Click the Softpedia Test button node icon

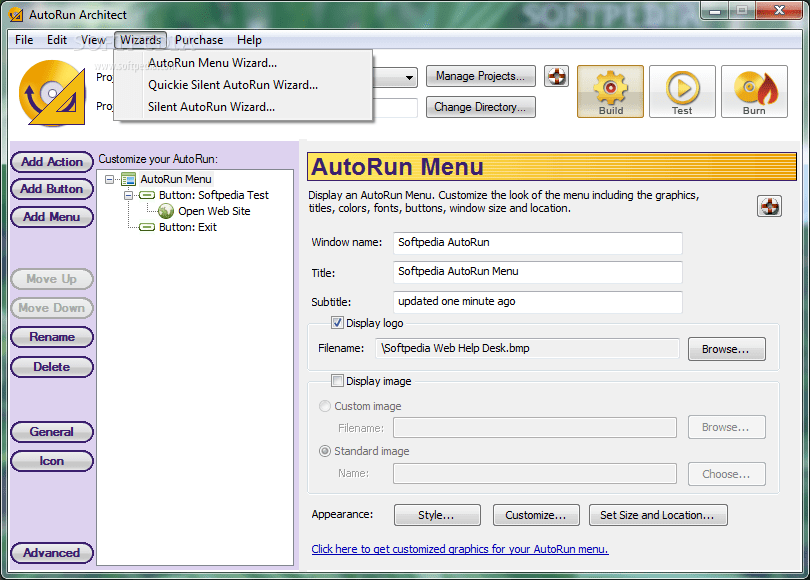click(147, 195)
